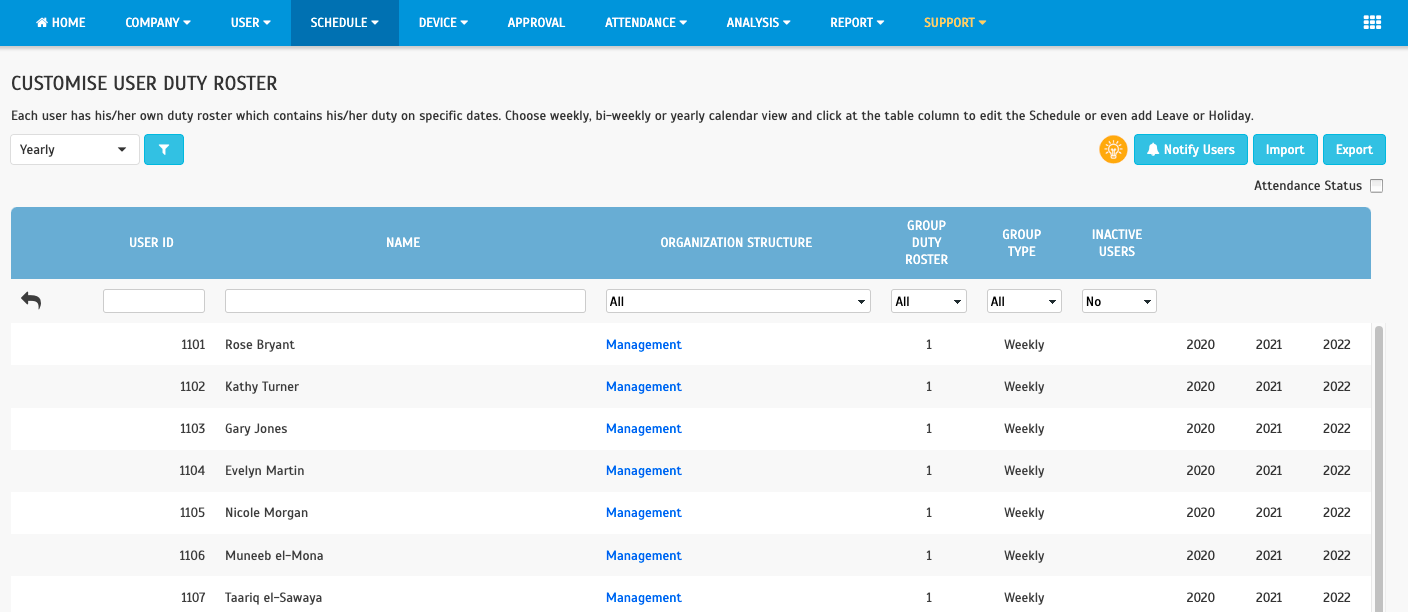Open 2022 roster for Muneeb el-Mona
Image resolution: width=1408 pixels, height=612 pixels.
(1336, 555)
